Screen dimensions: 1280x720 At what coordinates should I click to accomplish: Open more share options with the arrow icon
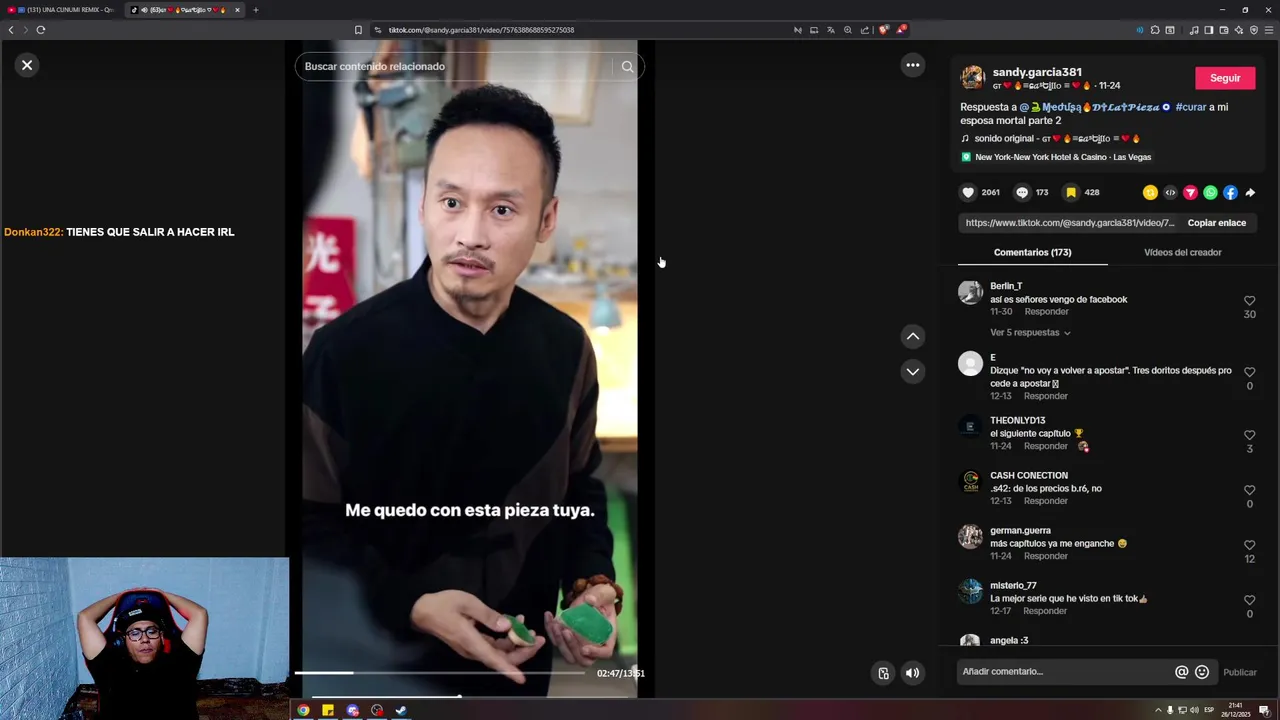tap(1250, 193)
